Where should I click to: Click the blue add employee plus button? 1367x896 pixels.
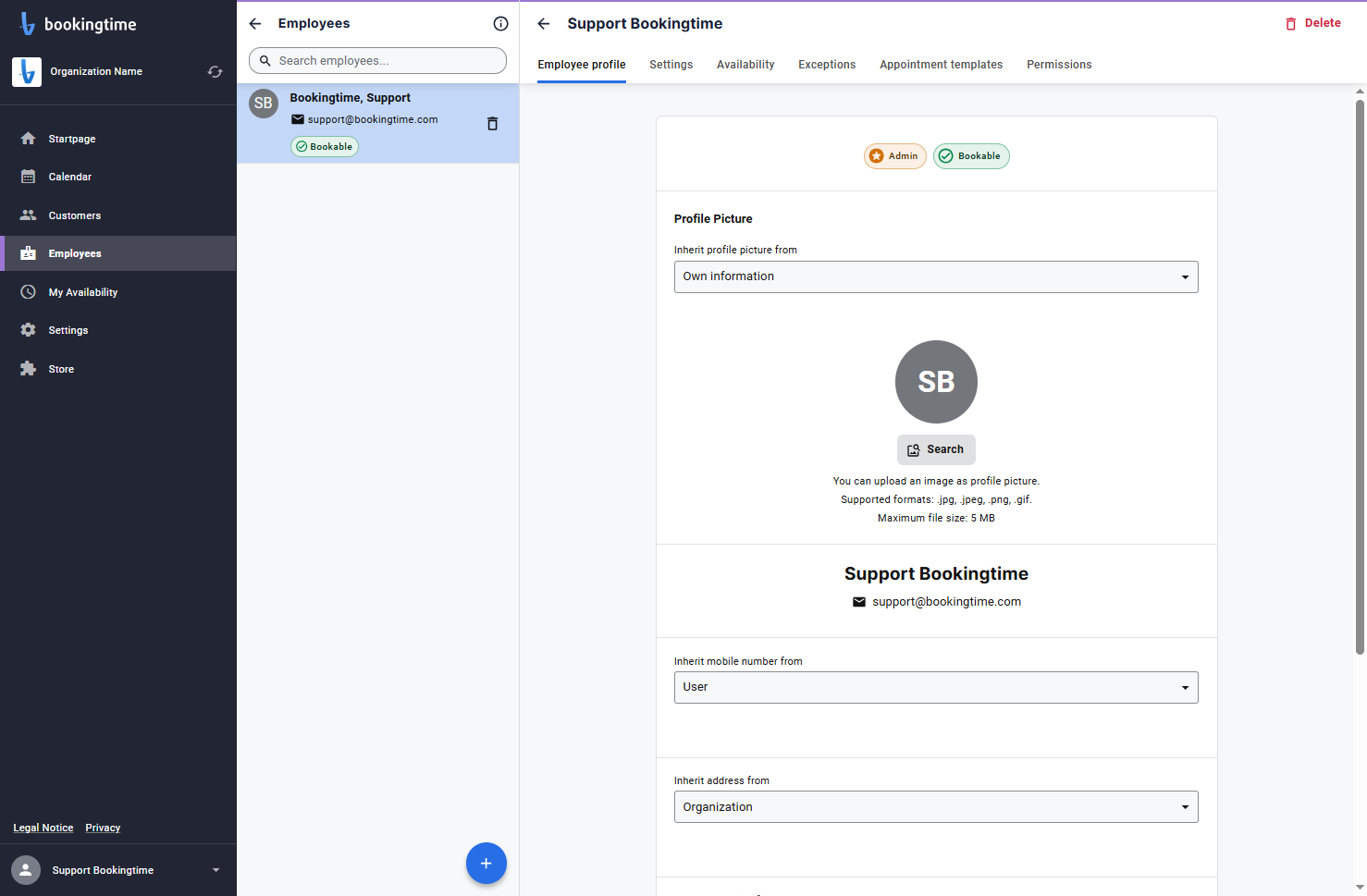click(x=486, y=864)
